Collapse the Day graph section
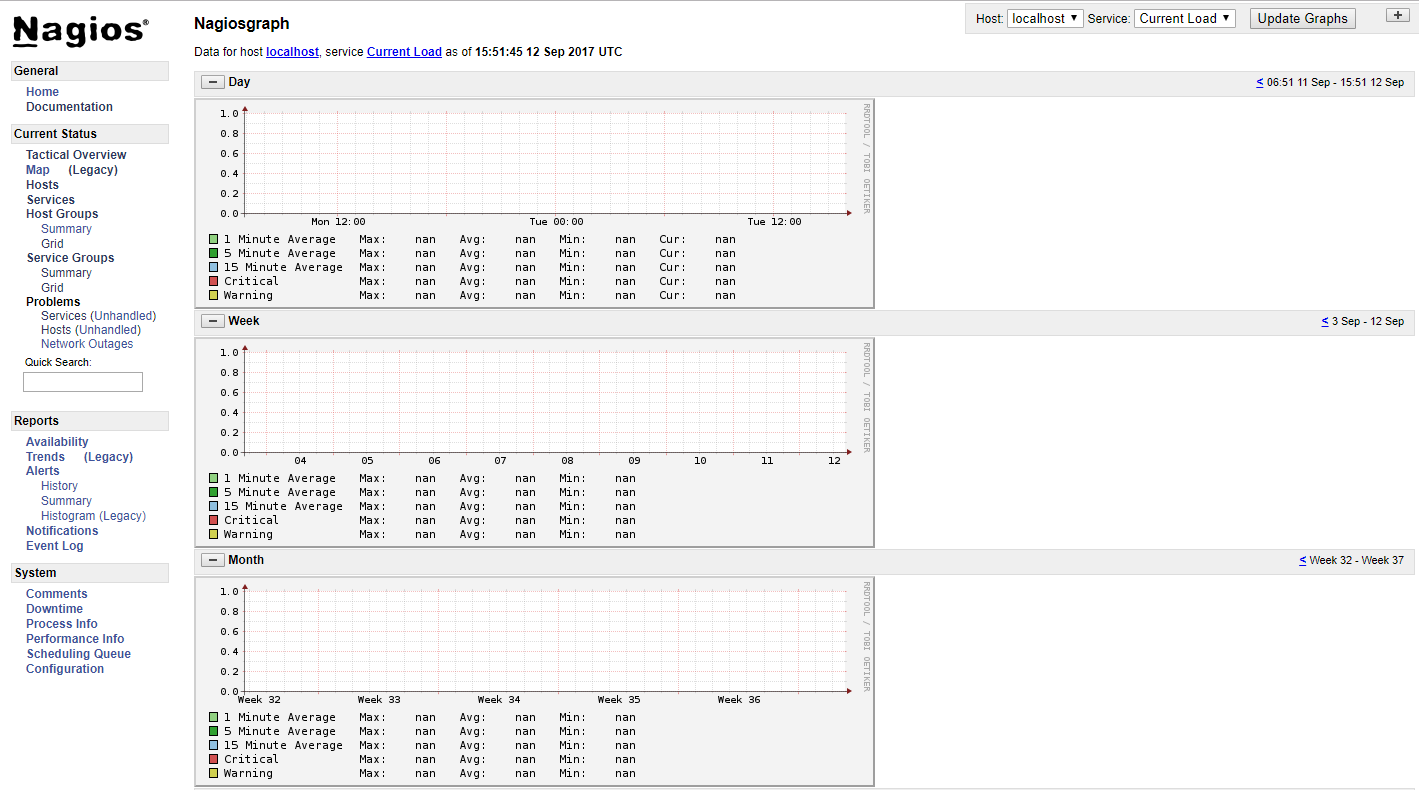1419x790 pixels. click(x=213, y=82)
